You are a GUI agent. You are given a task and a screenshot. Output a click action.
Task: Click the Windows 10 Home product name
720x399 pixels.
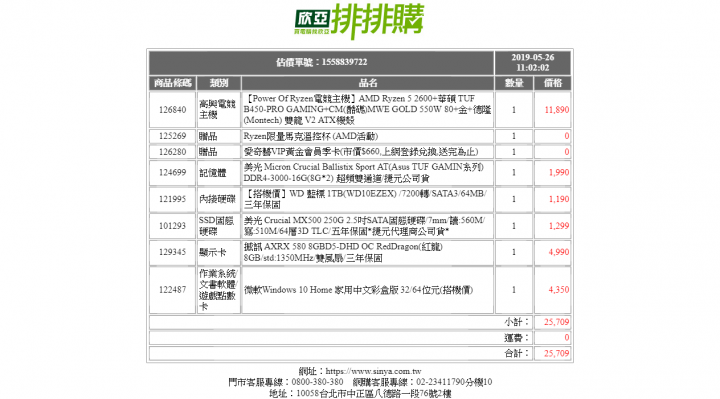click(x=358, y=290)
